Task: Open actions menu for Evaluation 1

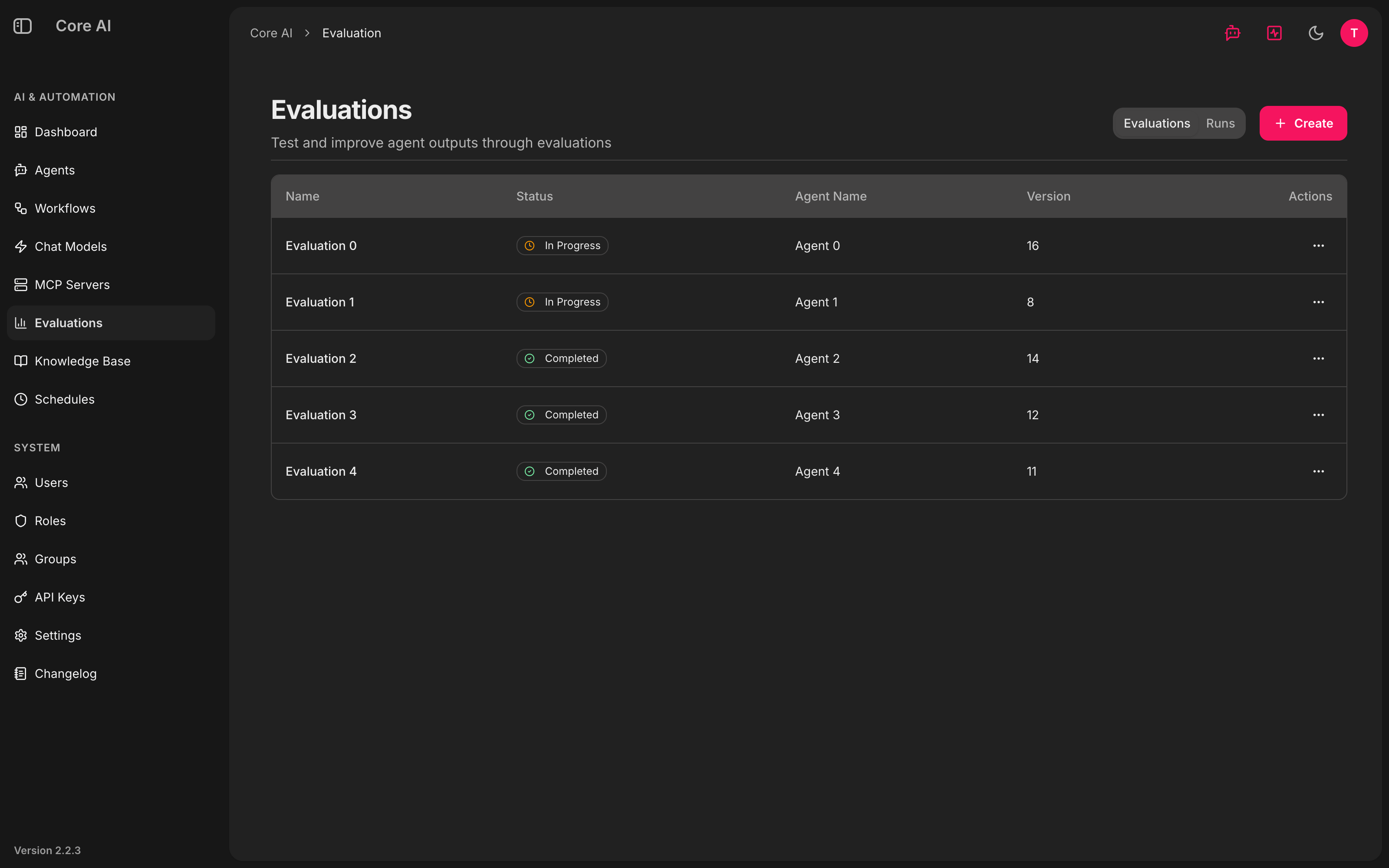Action: point(1318,302)
